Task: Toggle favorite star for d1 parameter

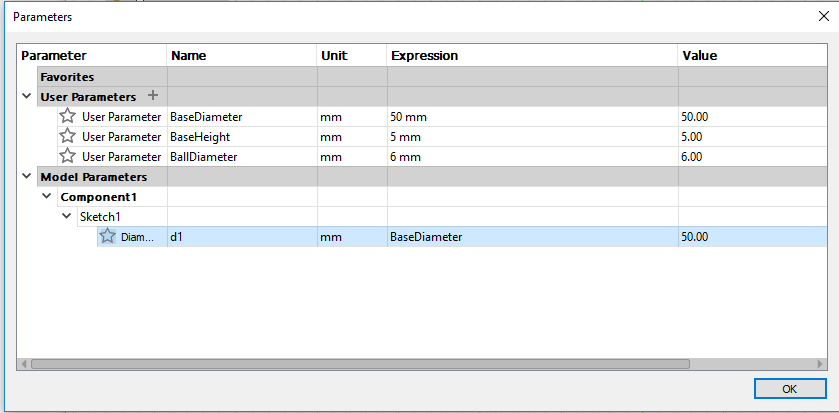Action: point(108,236)
